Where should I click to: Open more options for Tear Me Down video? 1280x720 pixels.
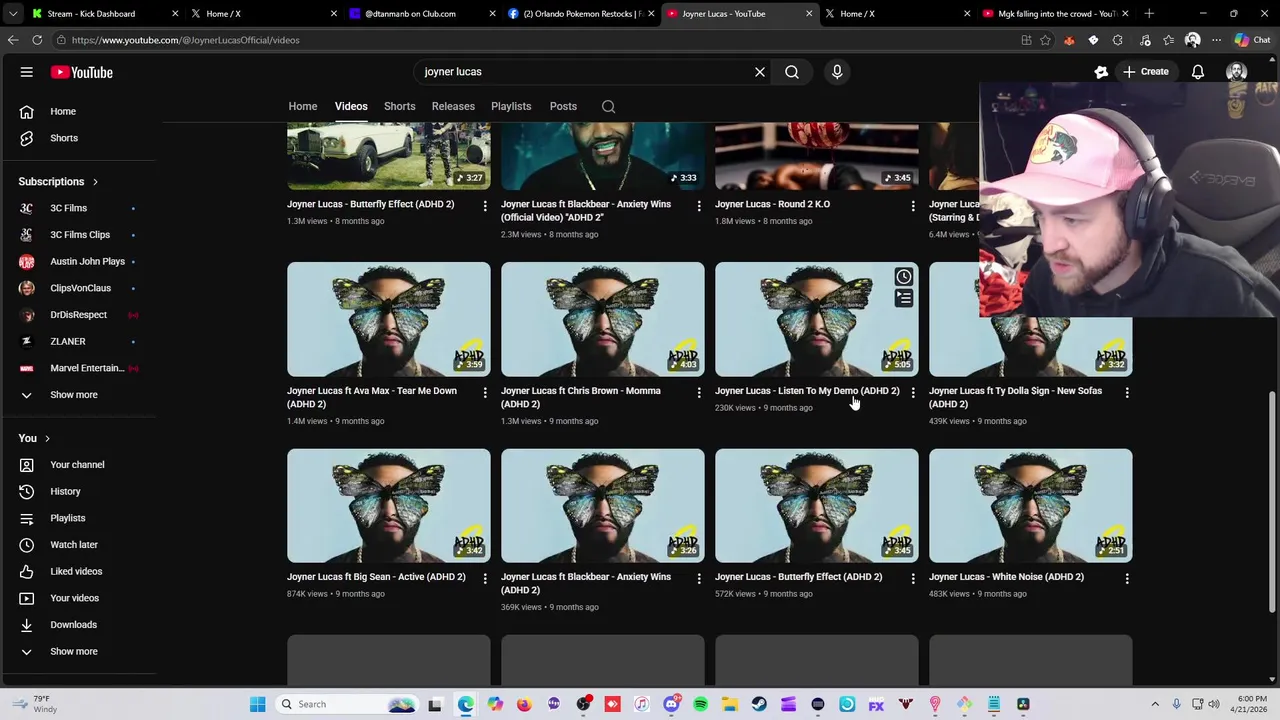pos(485,393)
